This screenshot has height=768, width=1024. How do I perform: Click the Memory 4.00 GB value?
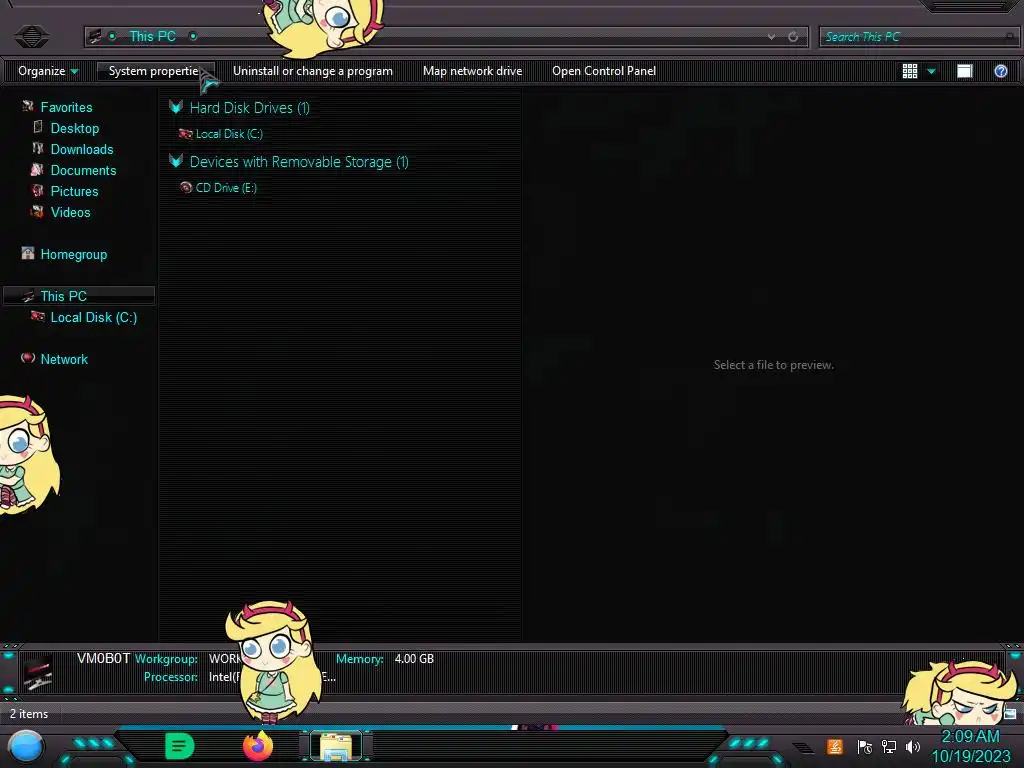coord(414,659)
